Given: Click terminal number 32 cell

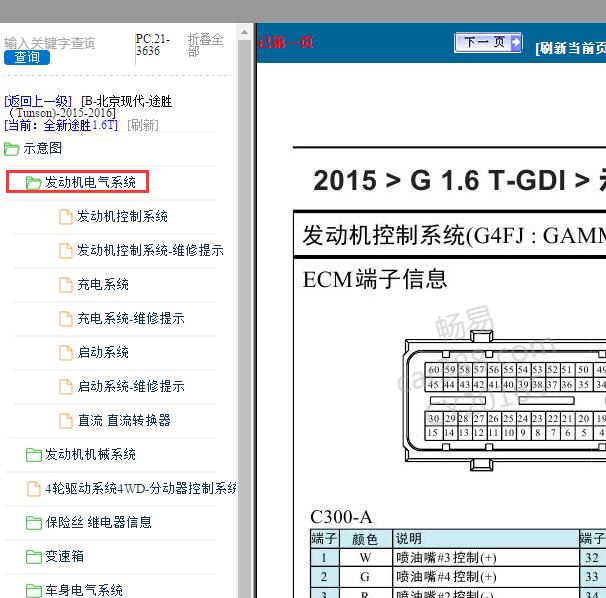Looking at the screenshot, I should 592,558.
